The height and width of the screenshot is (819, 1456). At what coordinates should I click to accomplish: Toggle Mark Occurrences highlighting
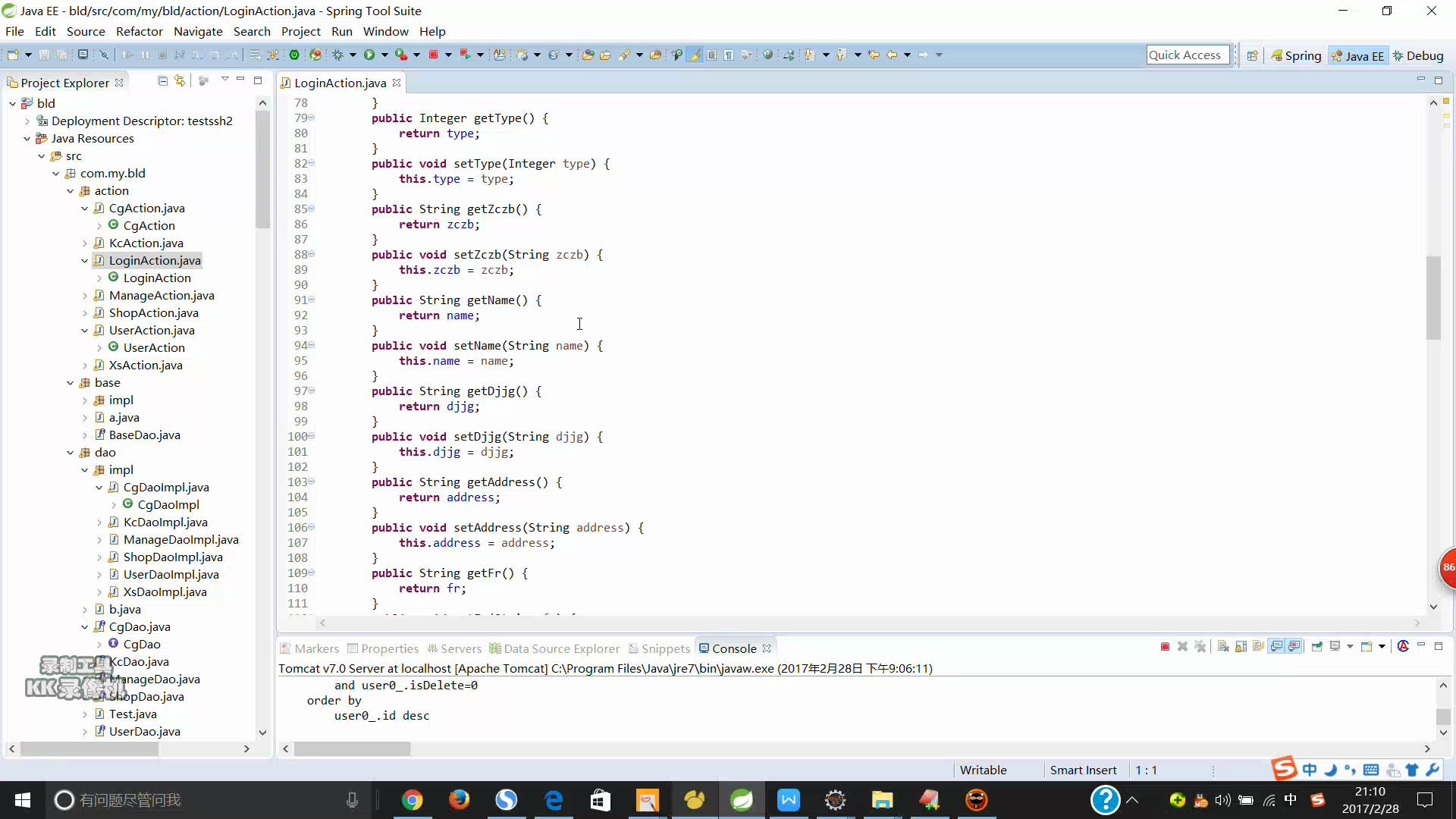(x=694, y=55)
